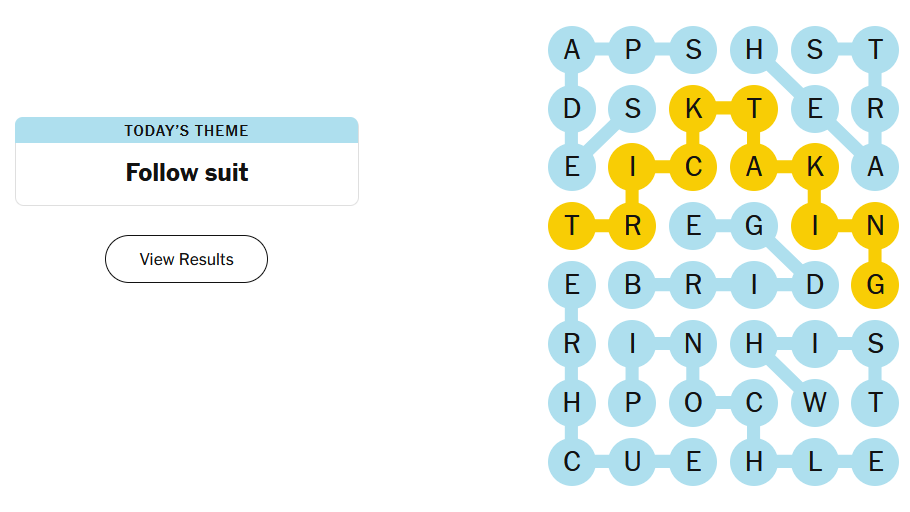Screen dimensions: 910x512
Task: Tap the yellow I linked to yellow N
Action: click(815, 226)
